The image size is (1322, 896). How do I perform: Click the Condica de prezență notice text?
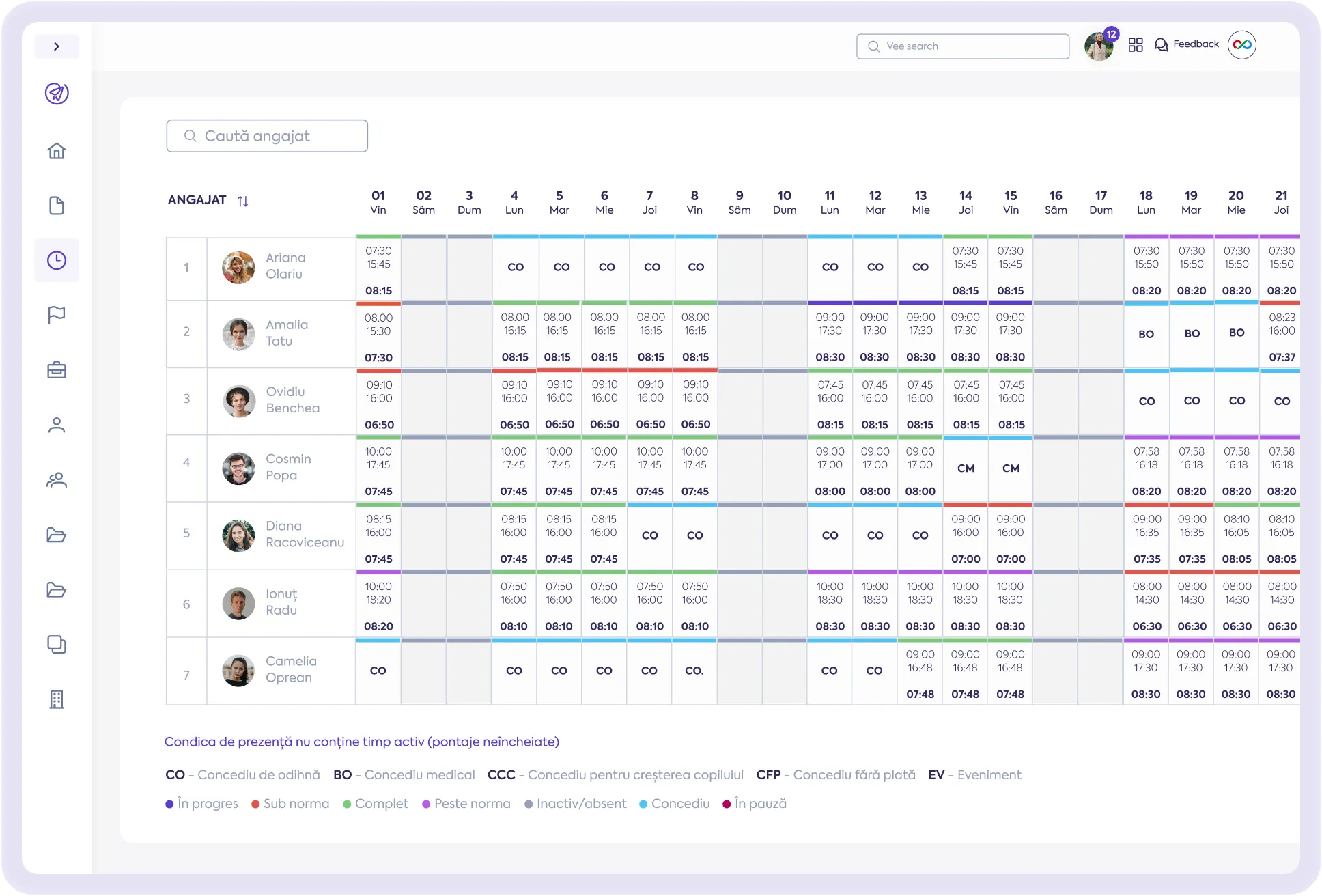click(x=362, y=742)
